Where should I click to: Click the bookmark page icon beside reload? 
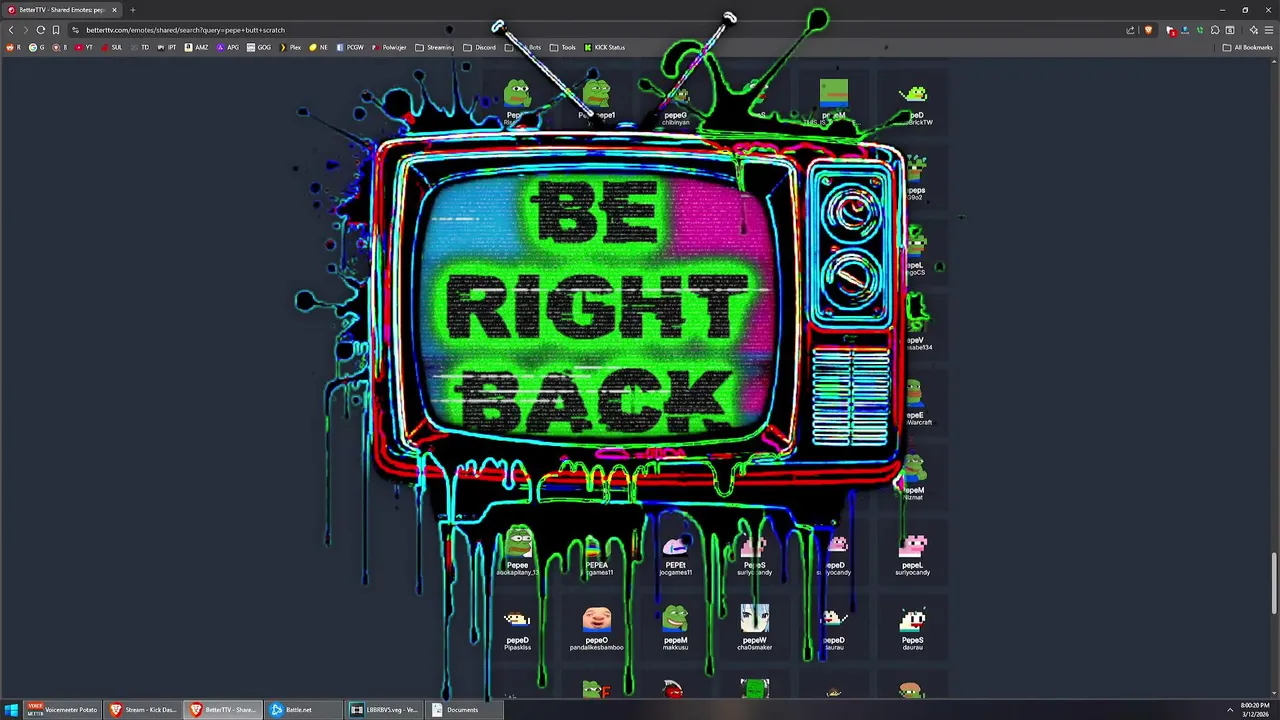(x=56, y=30)
